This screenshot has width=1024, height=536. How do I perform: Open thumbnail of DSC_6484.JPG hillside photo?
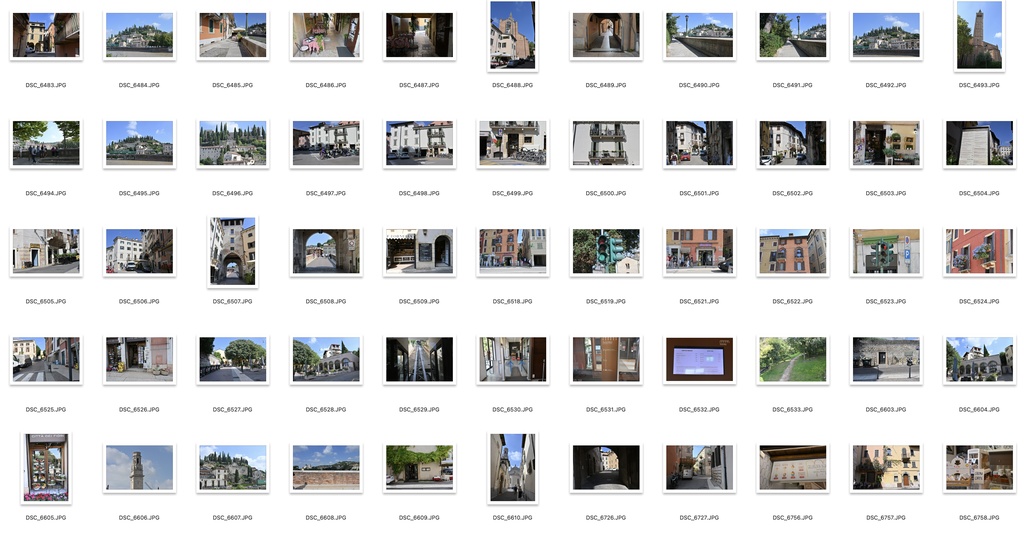[139, 35]
